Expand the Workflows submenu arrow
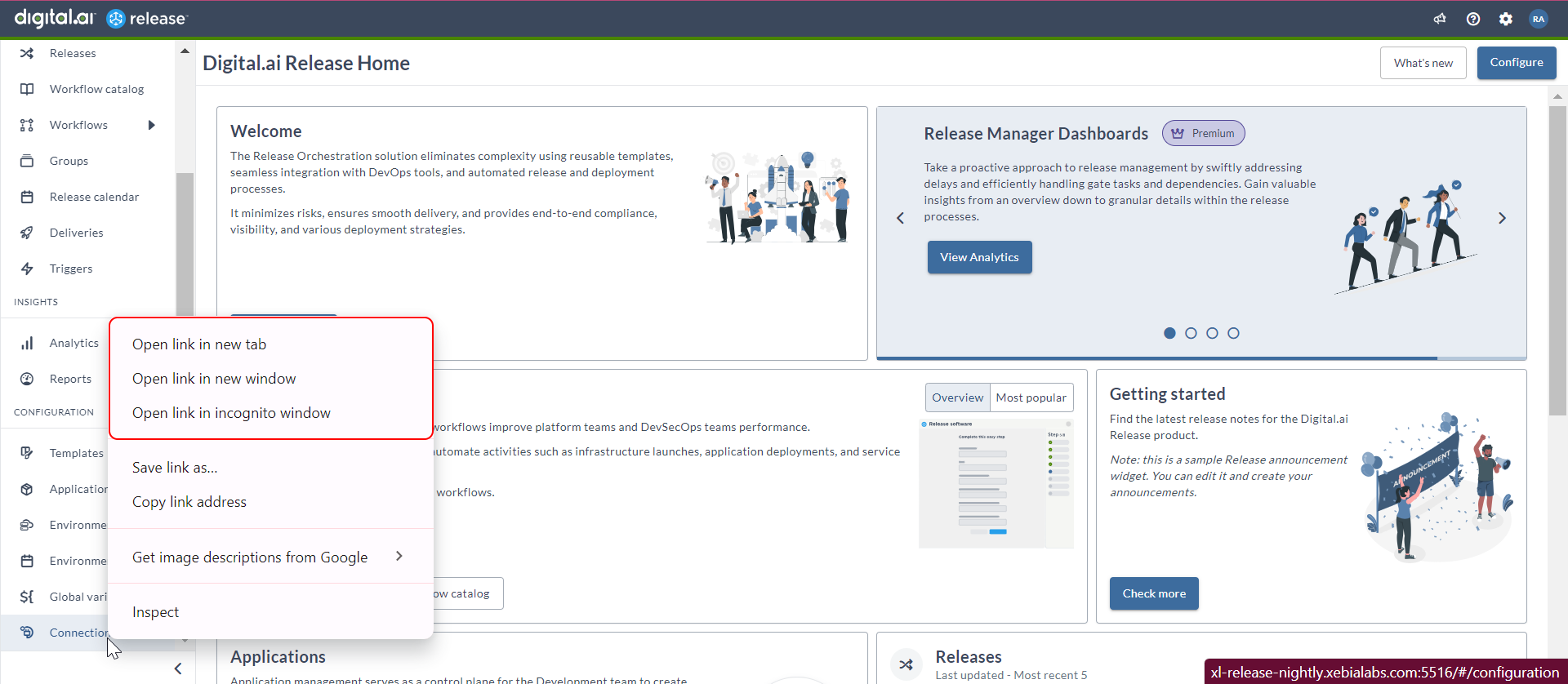Viewport: 1568px width, 684px height. click(x=151, y=125)
